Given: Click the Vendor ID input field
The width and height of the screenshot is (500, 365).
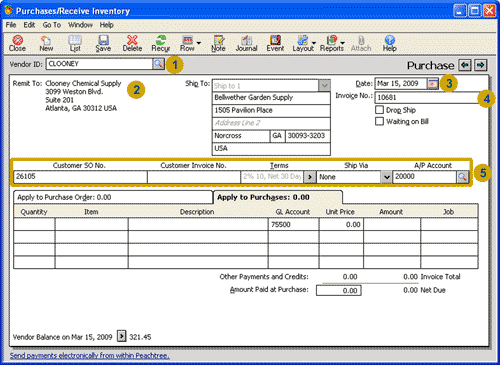Looking at the screenshot, I should (99, 64).
